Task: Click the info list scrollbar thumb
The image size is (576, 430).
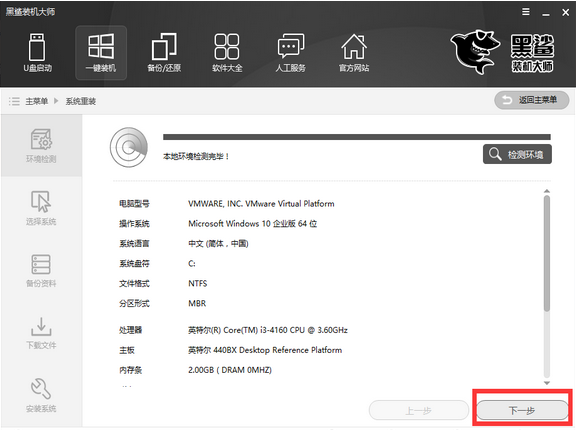Action: click(547, 253)
